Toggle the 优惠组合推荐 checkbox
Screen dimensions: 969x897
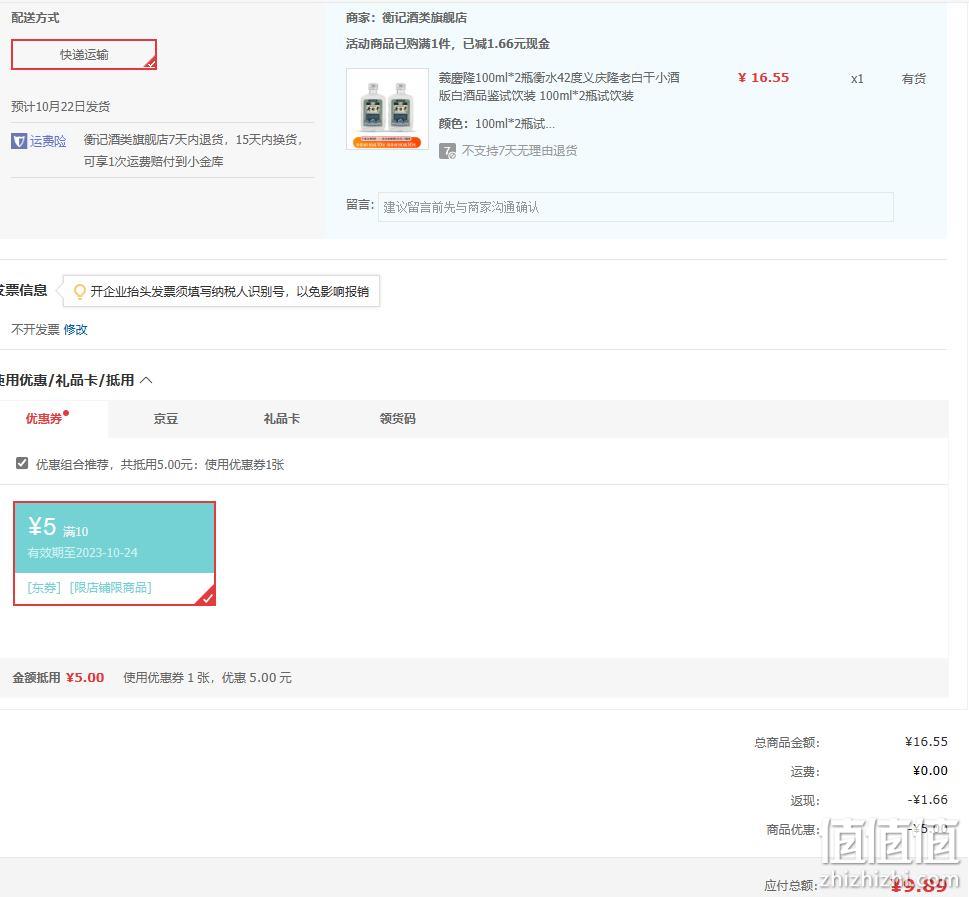pyautogui.click(x=22, y=463)
